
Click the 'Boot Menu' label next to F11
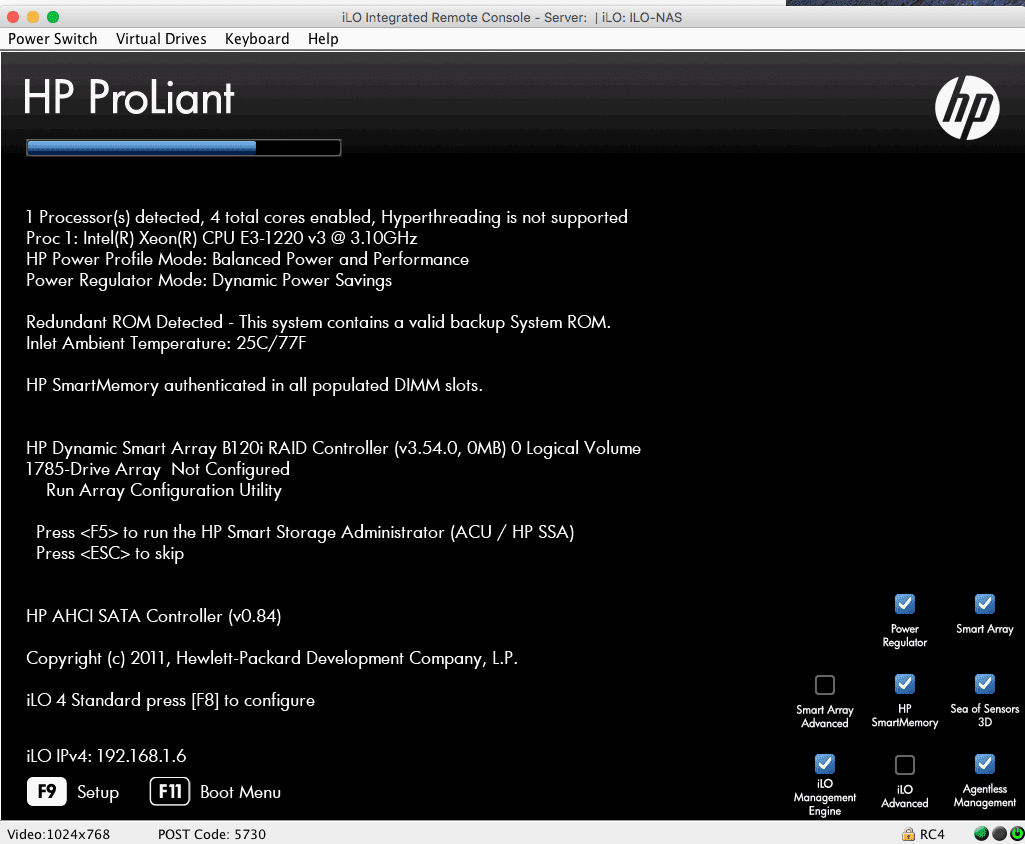click(x=241, y=792)
